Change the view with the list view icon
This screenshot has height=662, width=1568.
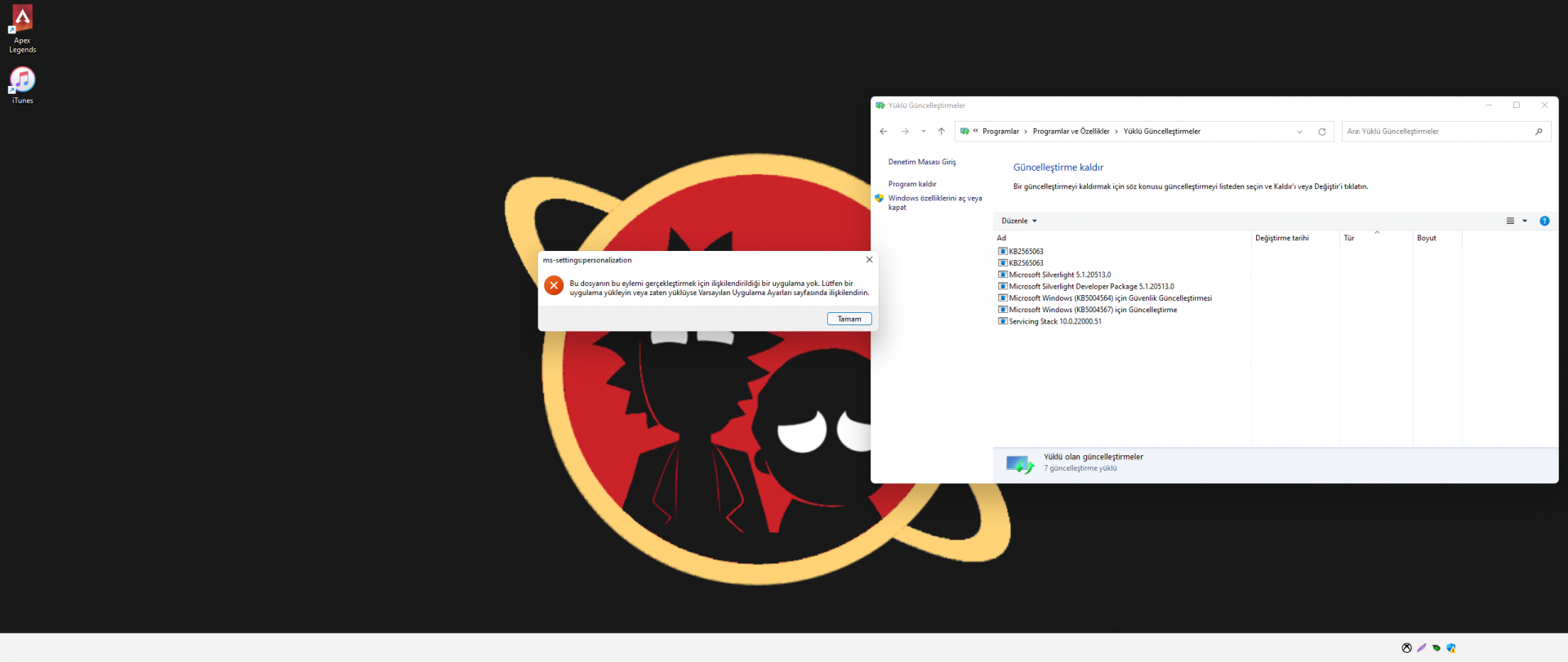click(1510, 221)
